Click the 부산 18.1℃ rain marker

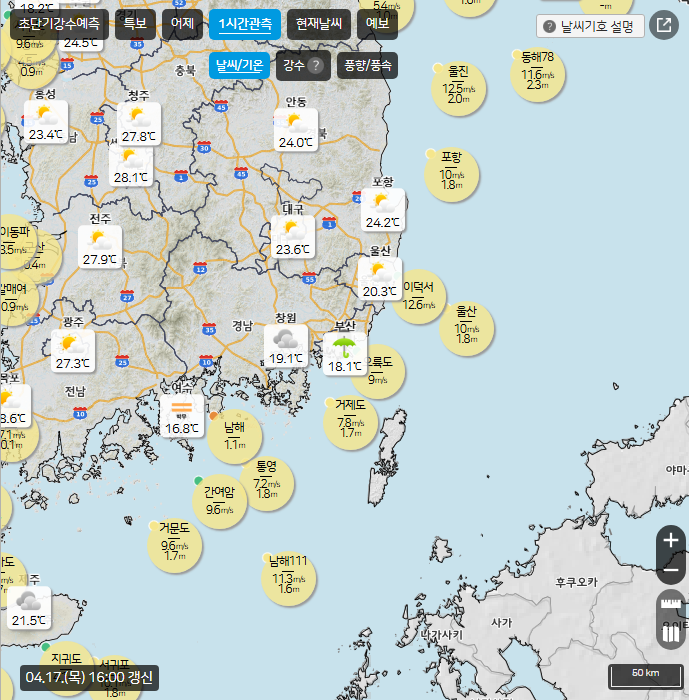pos(345,354)
